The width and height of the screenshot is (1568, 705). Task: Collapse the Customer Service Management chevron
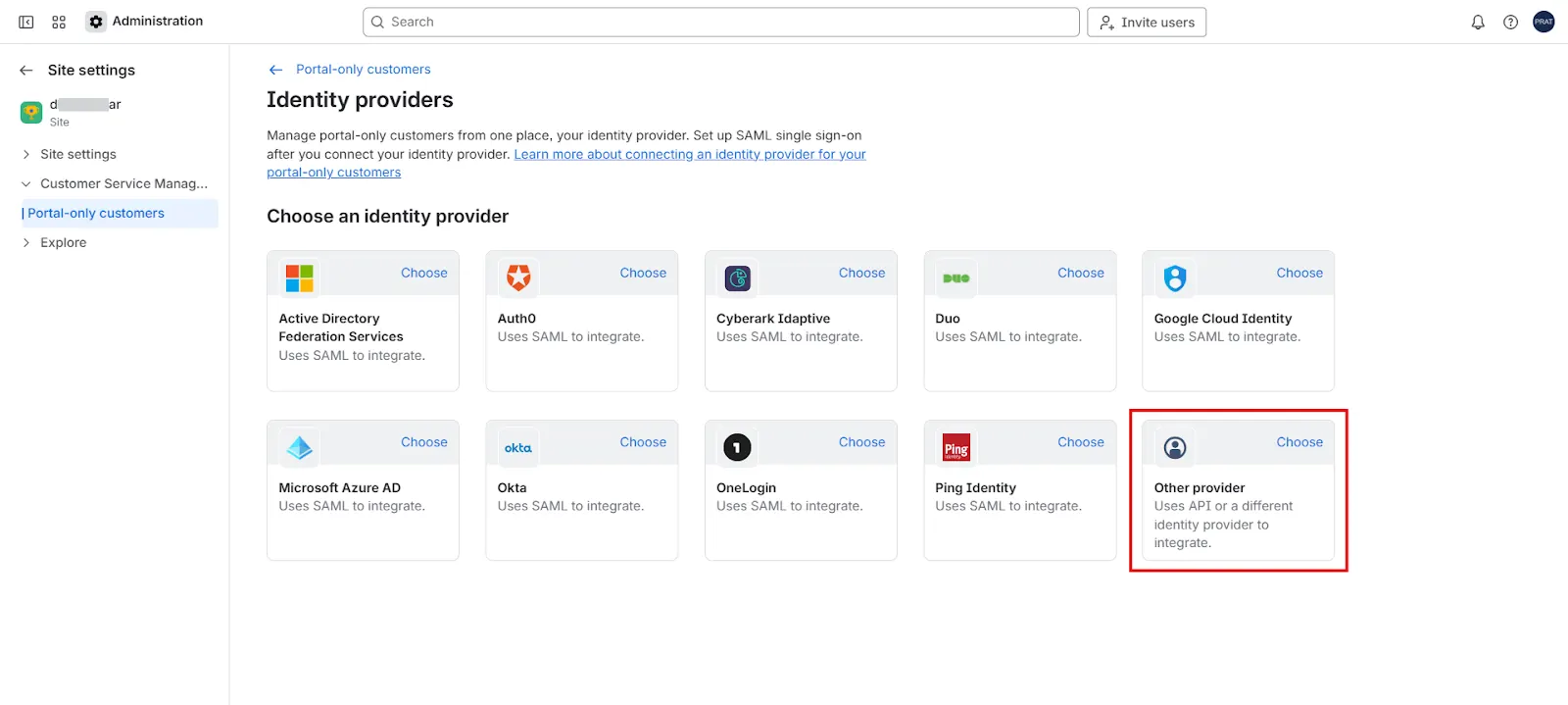(x=26, y=184)
